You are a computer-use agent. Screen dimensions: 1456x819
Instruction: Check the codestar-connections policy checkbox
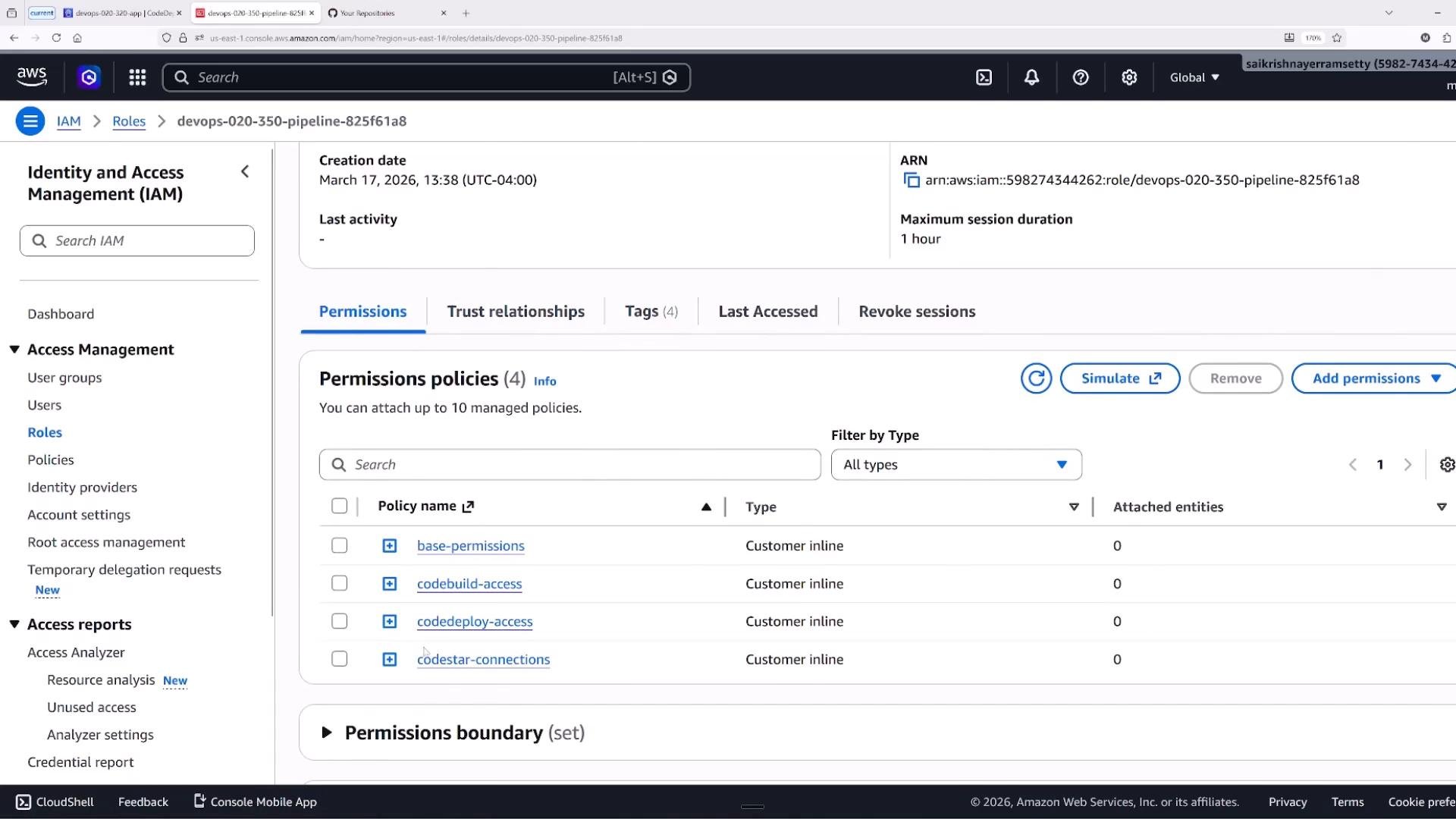coord(340,659)
